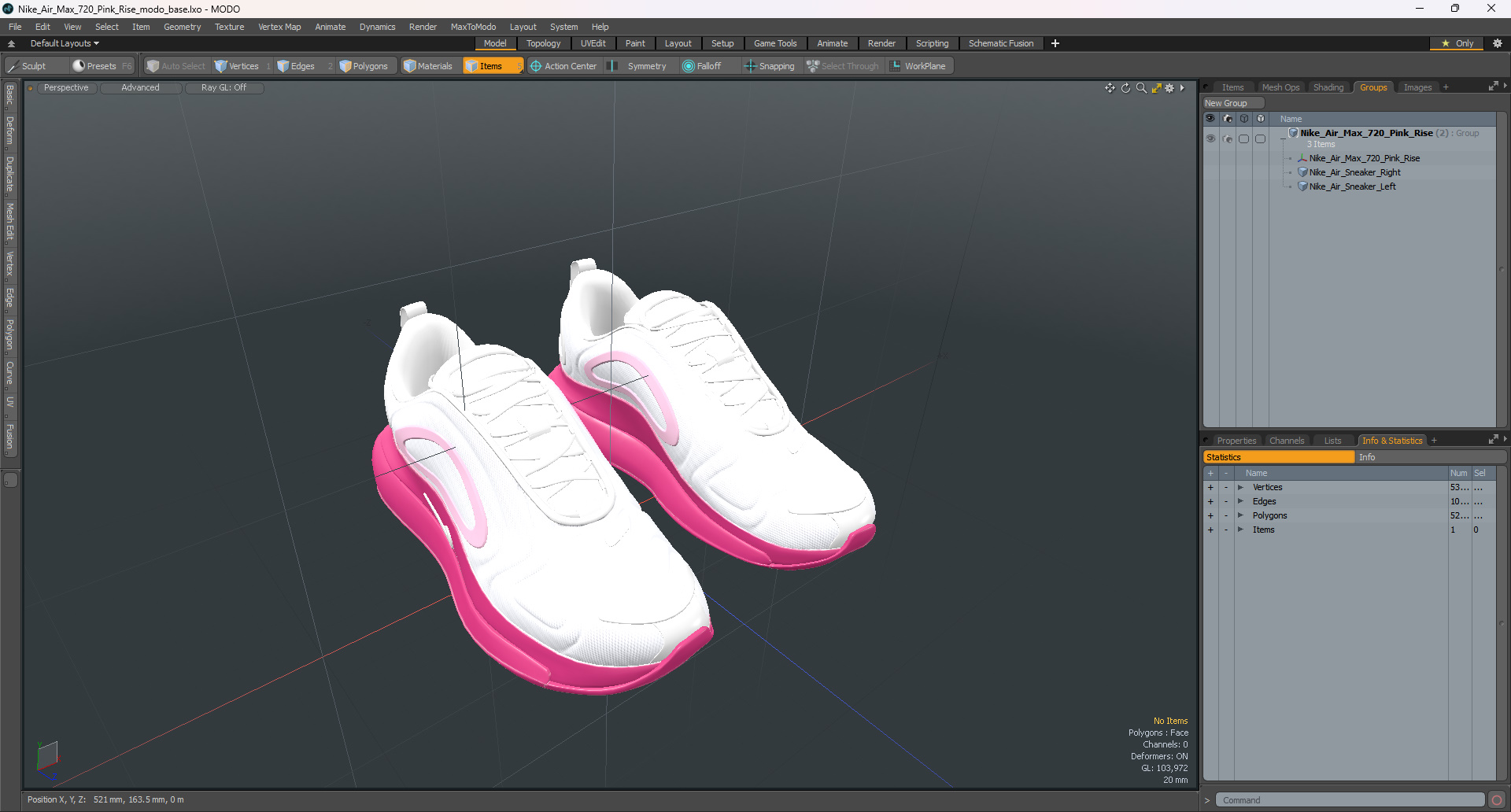Select Nike_Air_Sneaker_Left in the group list
The height and width of the screenshot is (812, 1511).
[1352, 186]
